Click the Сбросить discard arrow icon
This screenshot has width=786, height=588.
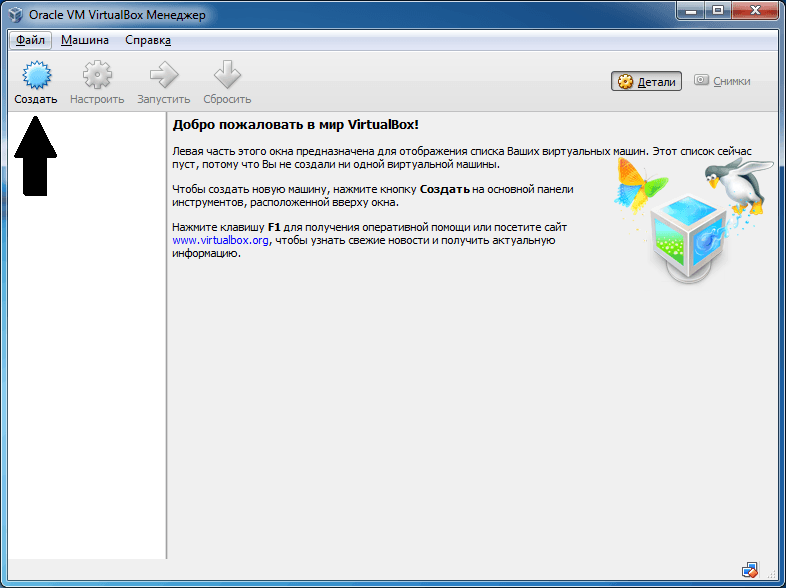227,75
